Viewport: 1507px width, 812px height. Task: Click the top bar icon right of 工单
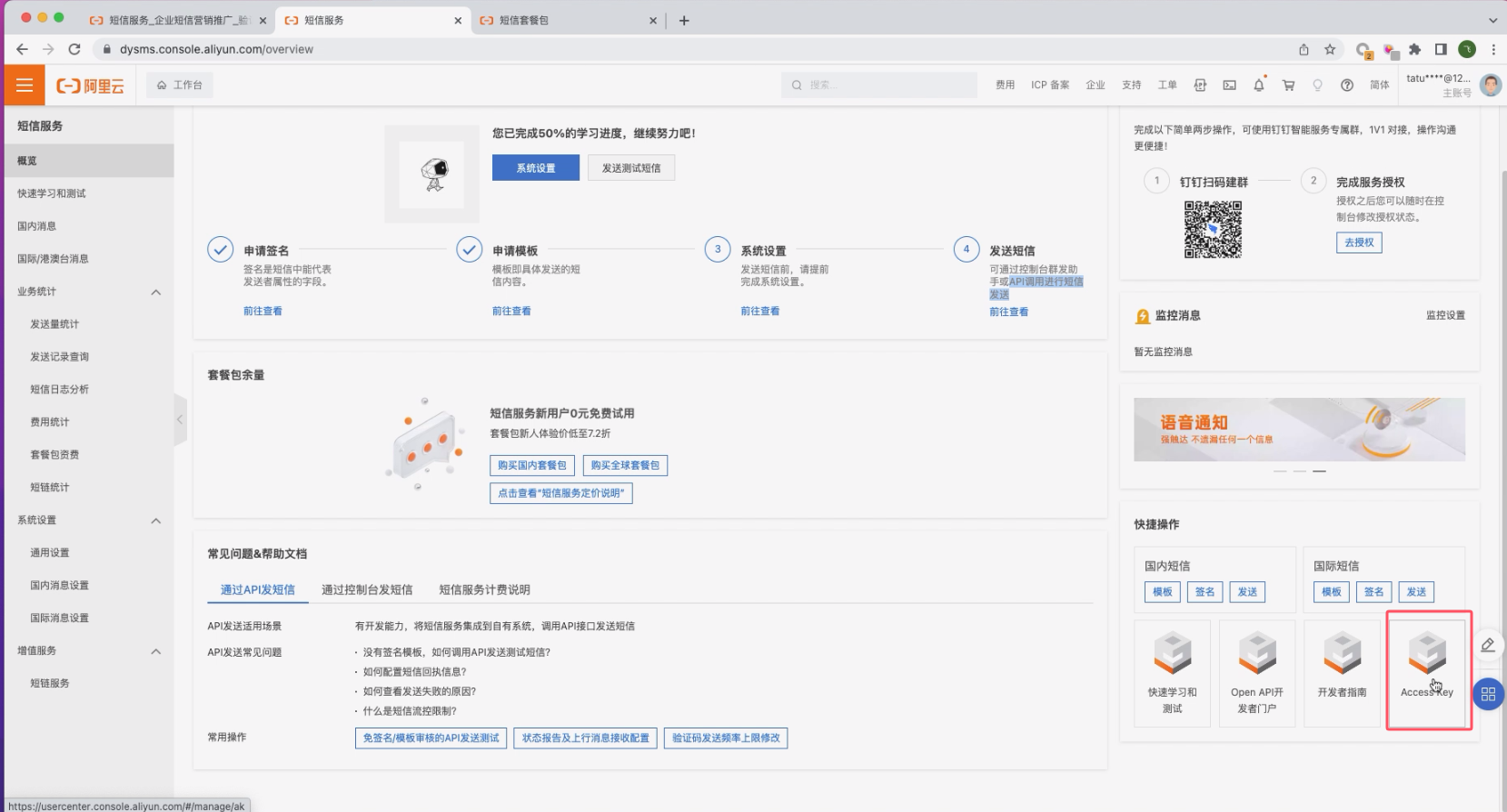(1200, 85)
